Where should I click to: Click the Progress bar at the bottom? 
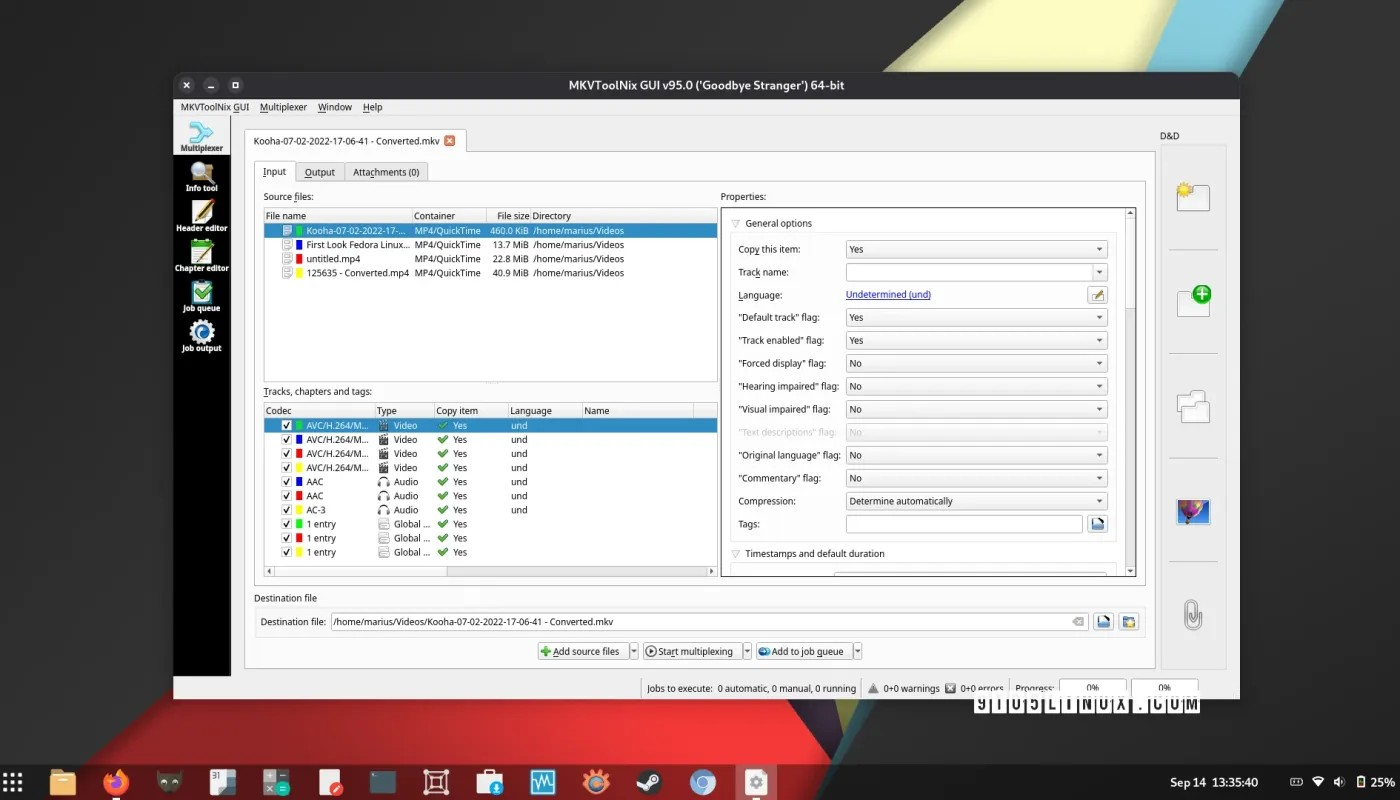(1092, 688)
